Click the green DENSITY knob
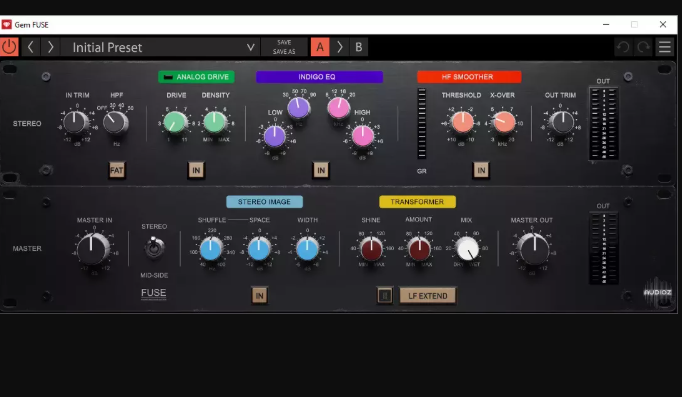 coord(215,122)
